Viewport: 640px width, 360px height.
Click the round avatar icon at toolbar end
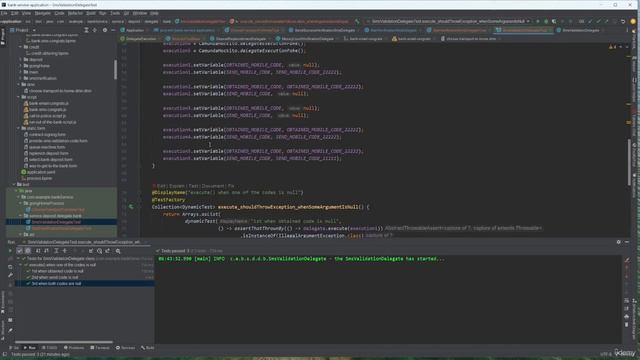[633, 21]
